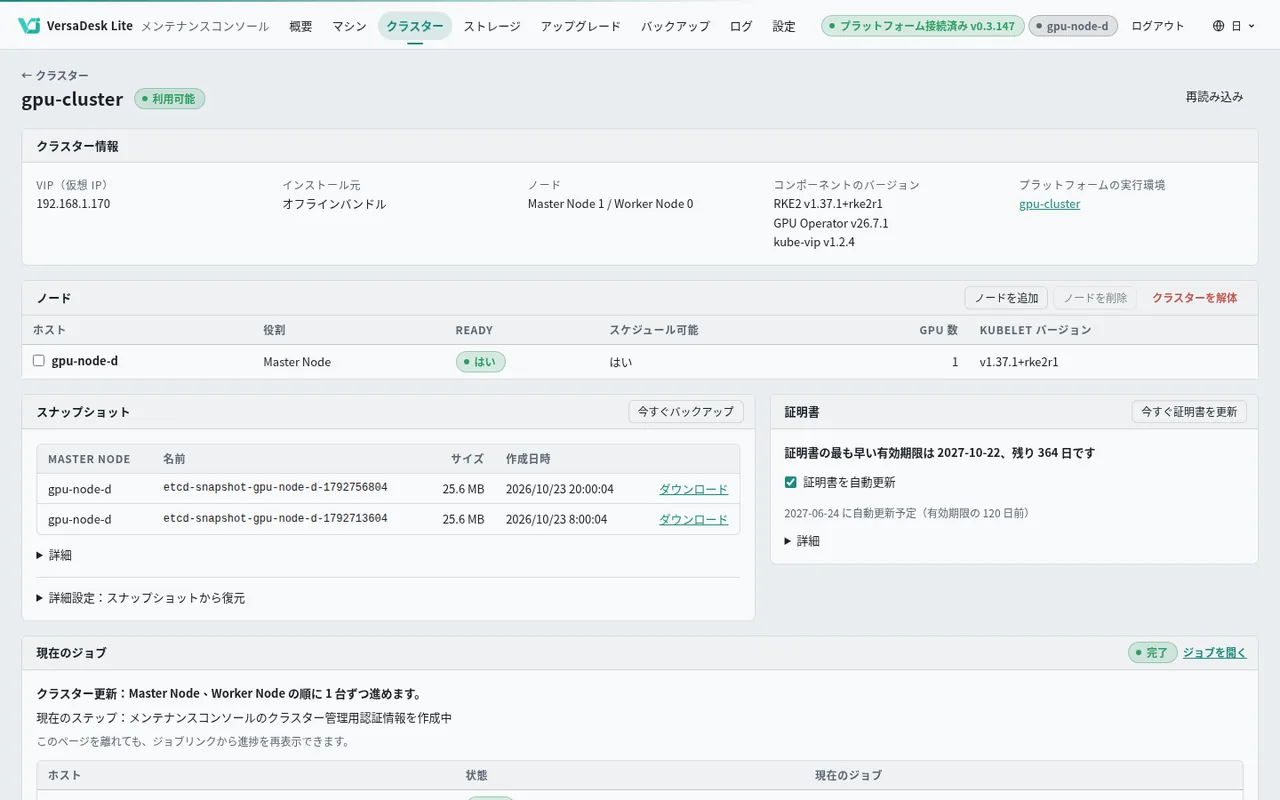
Task: Click 今すぐ証明書を更新 button
Action: click(1189, 412)
